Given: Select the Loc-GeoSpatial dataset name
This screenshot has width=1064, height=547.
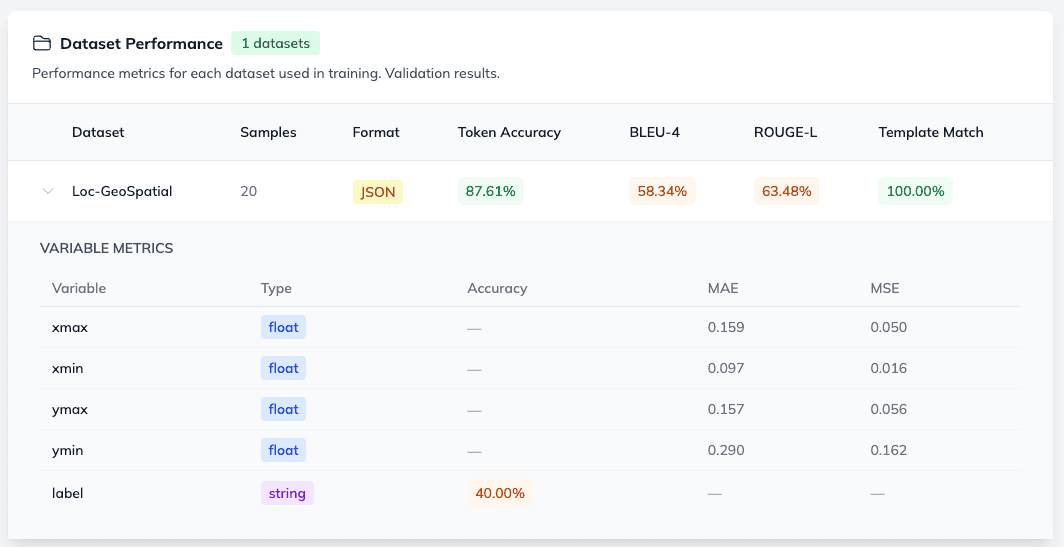Looking at the screenshot, I should 122,191.
